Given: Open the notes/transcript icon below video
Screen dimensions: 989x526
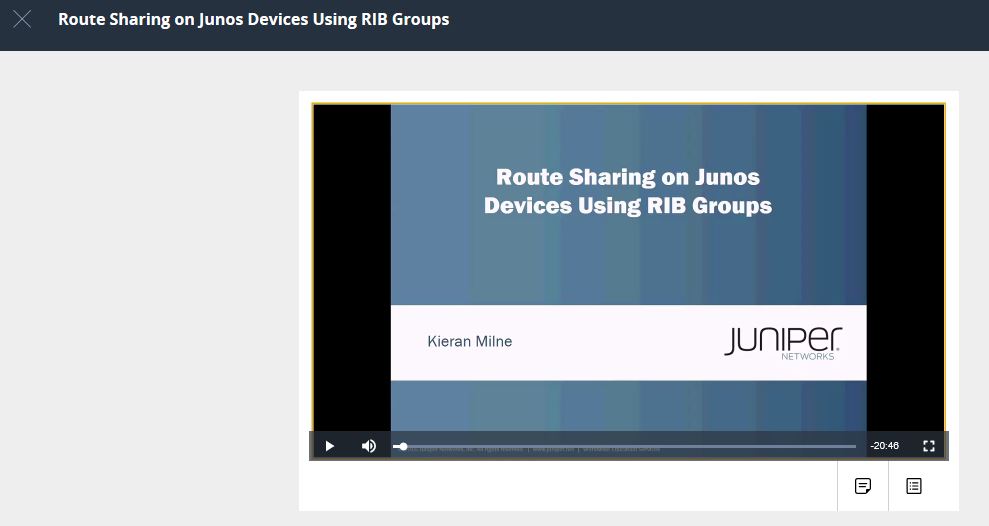Looking at the screenshot, I should click(x=863, y=486).
